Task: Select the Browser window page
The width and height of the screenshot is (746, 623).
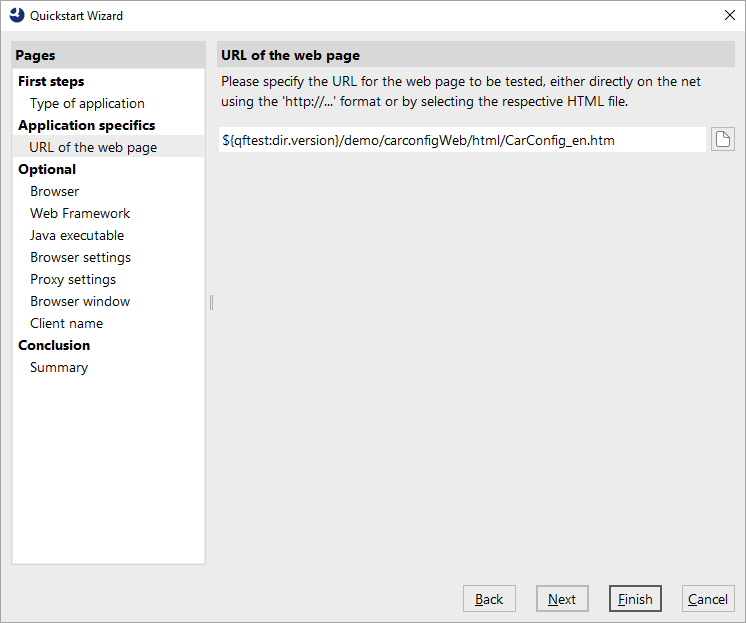Action: point(80,301)
